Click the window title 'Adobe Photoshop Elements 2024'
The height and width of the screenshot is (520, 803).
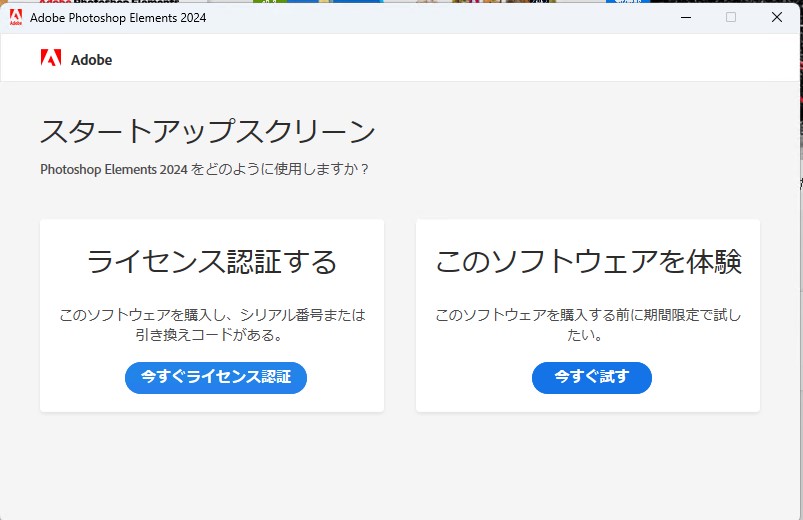click(x=118, y=18)
